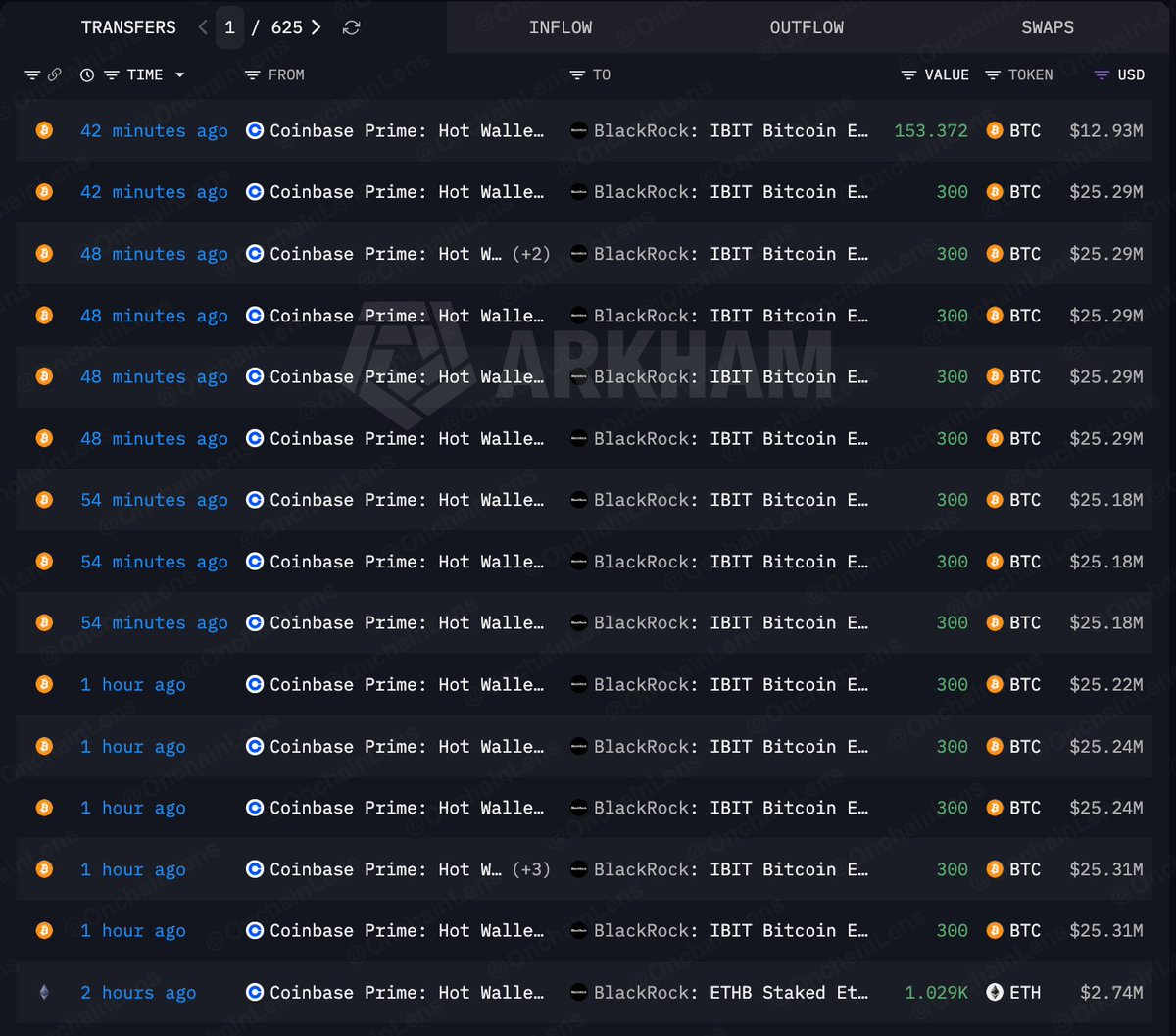1176x1036 pixels.
Task: Select the $12.93M USD amount
Action: [x=1106, y=130]
